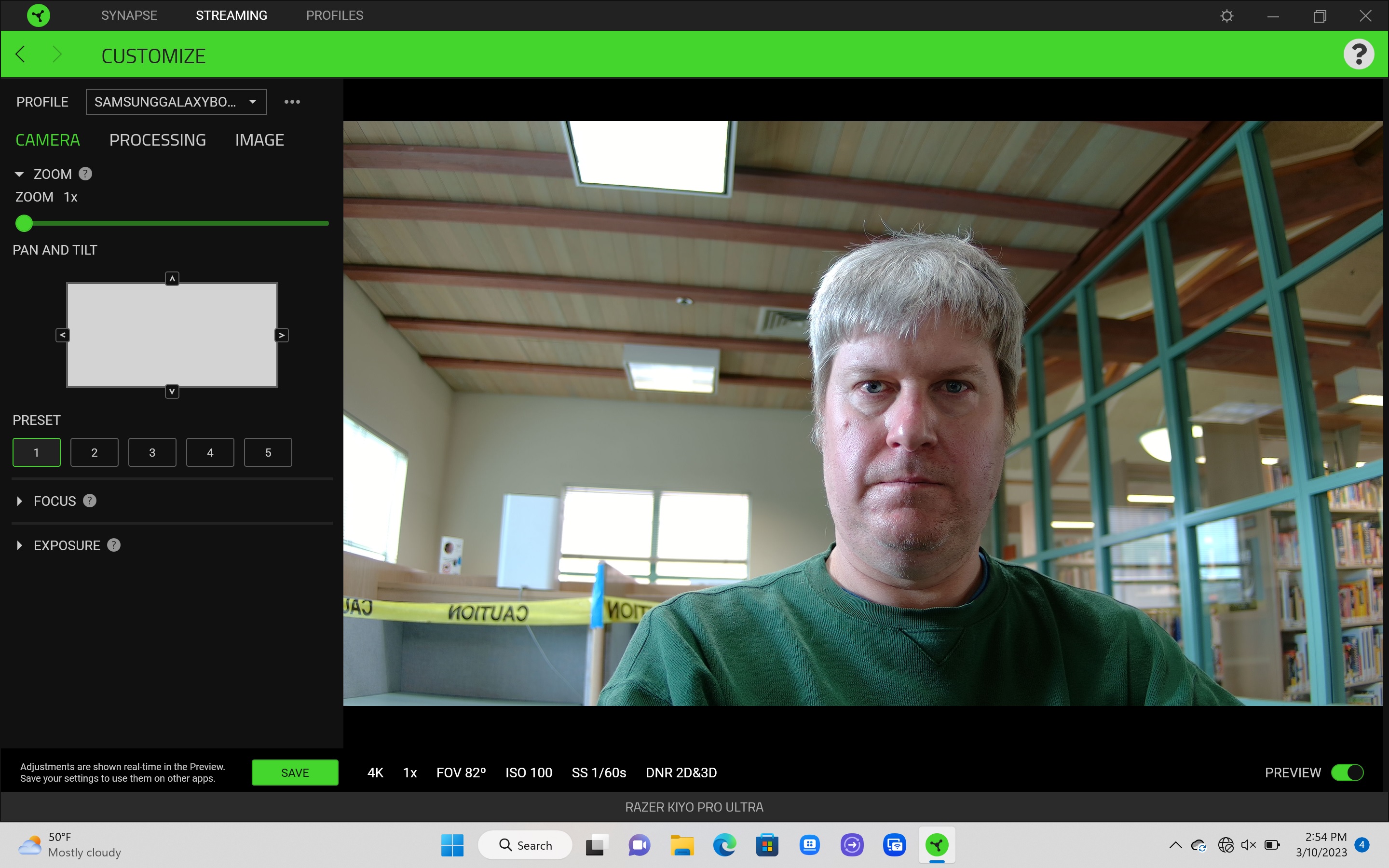
Task: Click the SAVE settings button
Action: tap(293, 772)
